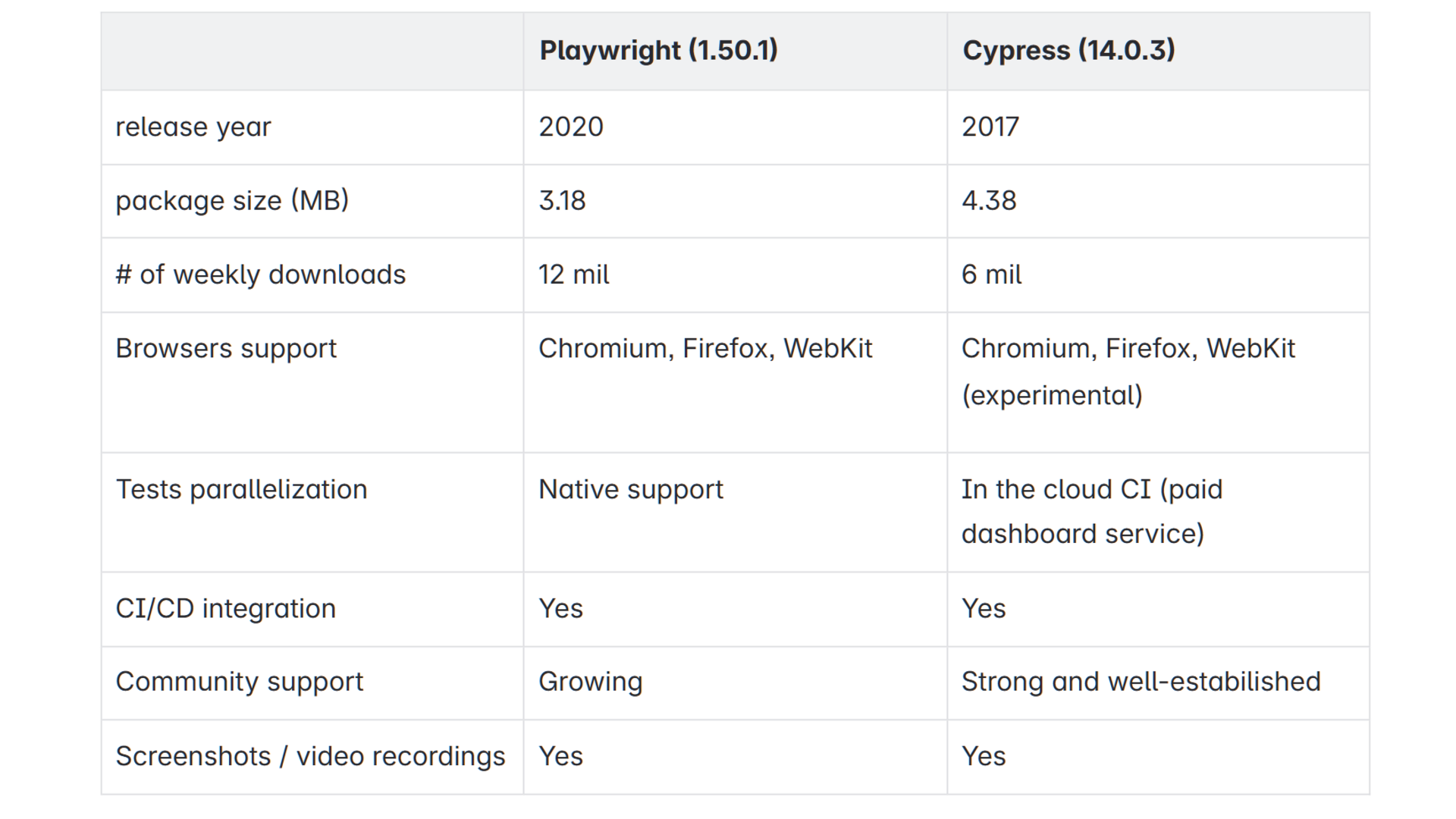The height and width of the screenshot is (819, 1456).
Task: Select the 'Community support' row label
Action: [x=239, y=682]
